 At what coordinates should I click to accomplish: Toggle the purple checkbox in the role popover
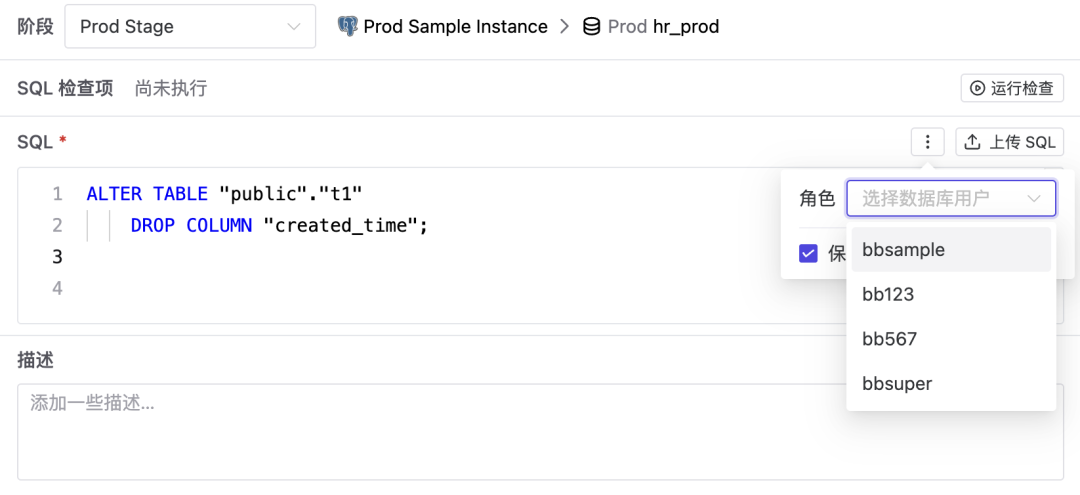click(809, 253)
